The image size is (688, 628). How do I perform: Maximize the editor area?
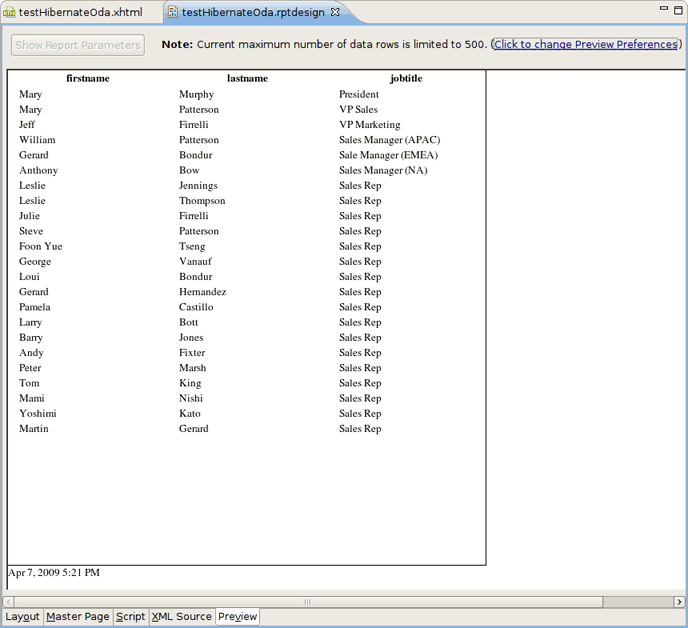click(x=678, y=9)
